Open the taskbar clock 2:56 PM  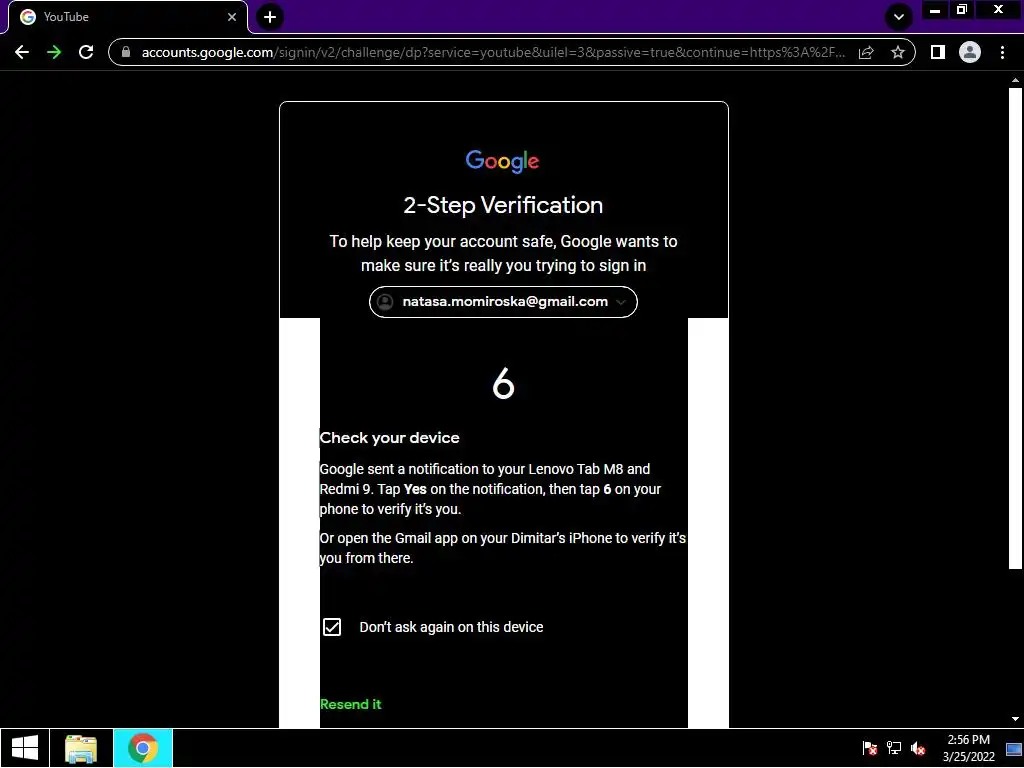coord(968,748)
